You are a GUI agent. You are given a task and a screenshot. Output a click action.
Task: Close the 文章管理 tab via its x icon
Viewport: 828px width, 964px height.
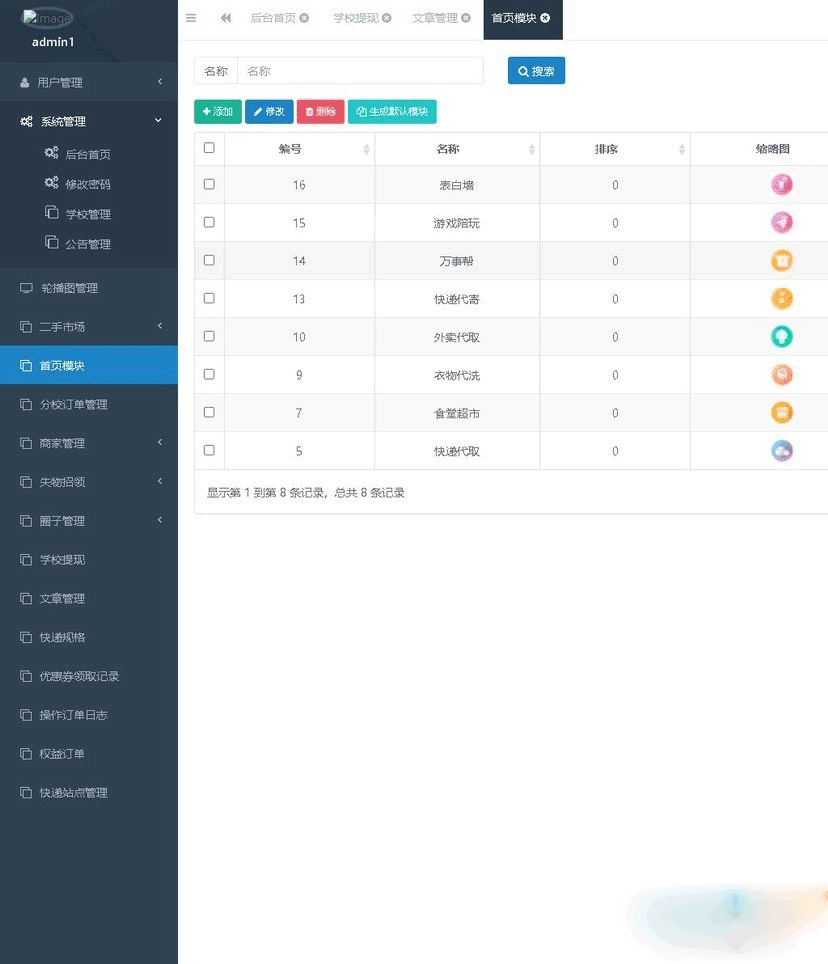tap(466, 18)
